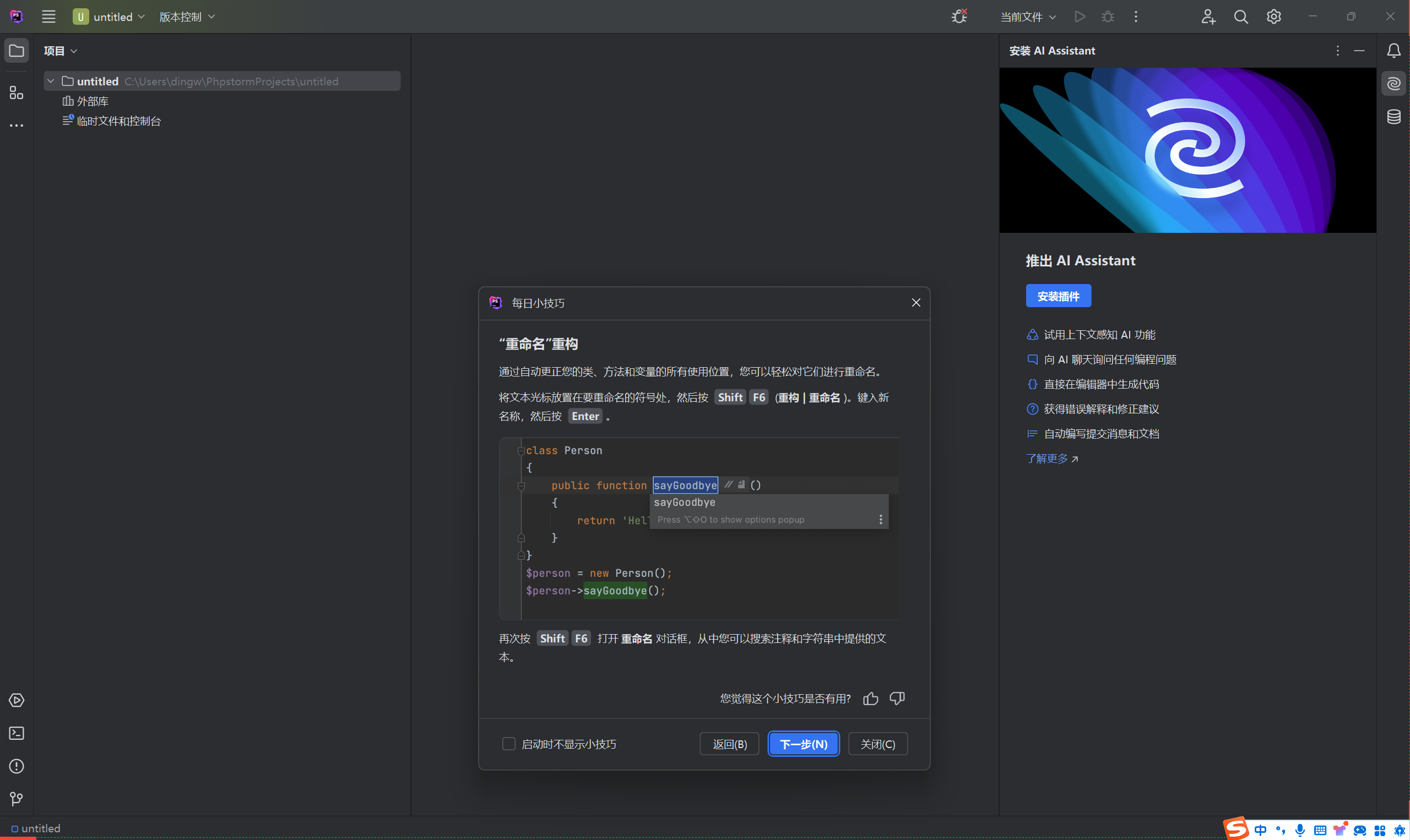Click the 安装插件 button

(1058, 296)
